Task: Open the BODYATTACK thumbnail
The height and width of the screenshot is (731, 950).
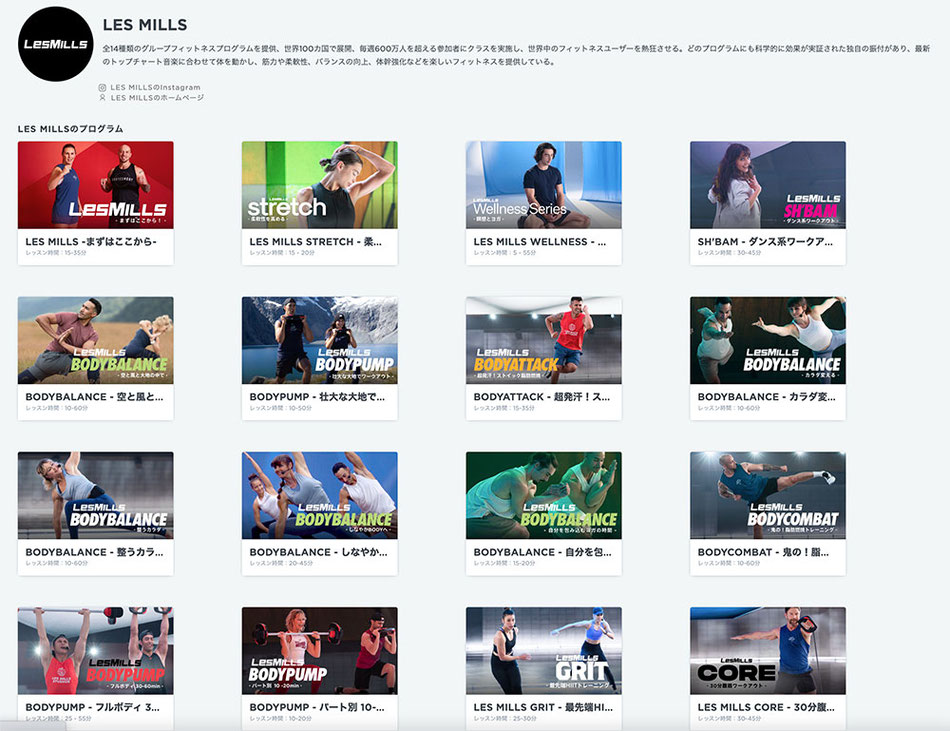Action: click(x=544, y=340)
